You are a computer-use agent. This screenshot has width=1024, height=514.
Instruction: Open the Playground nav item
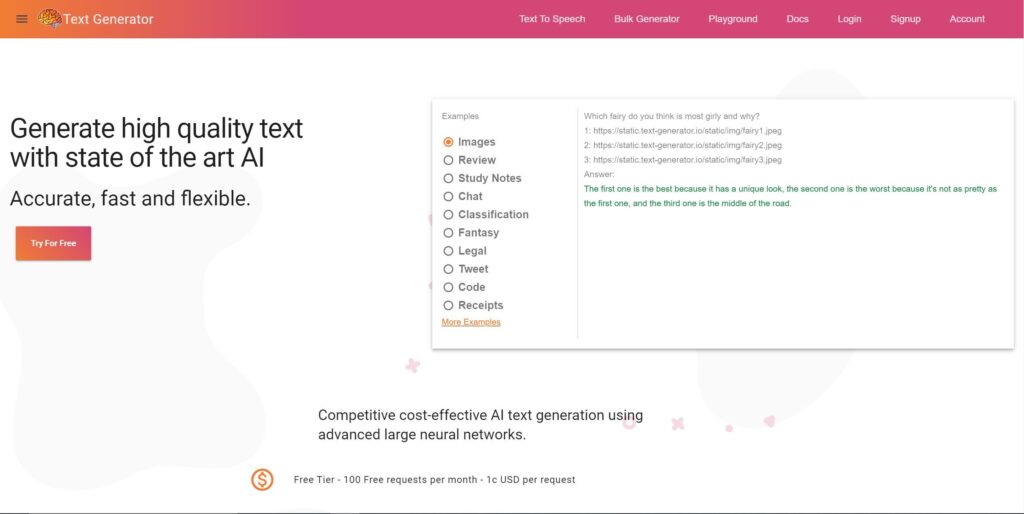pos(732,19)
